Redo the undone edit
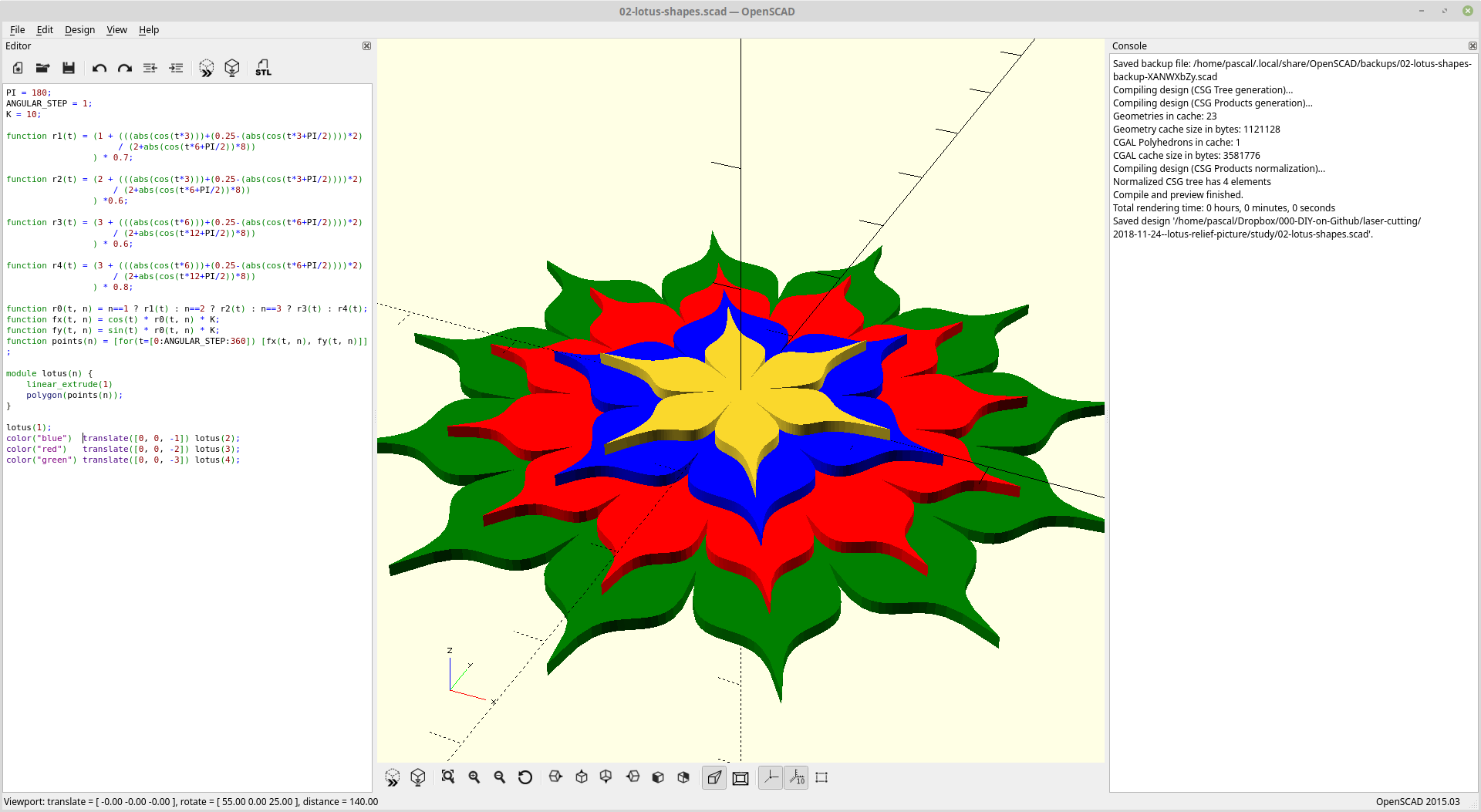 [x=124, y=68]
